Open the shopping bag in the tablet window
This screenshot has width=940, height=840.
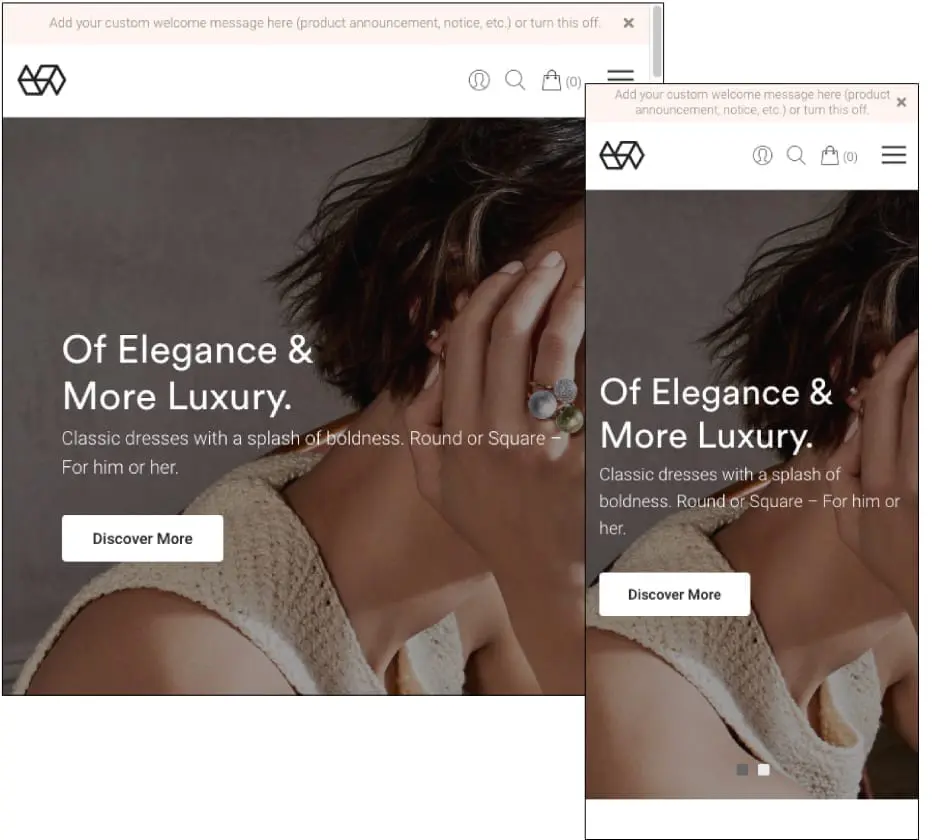click(551, 80)
